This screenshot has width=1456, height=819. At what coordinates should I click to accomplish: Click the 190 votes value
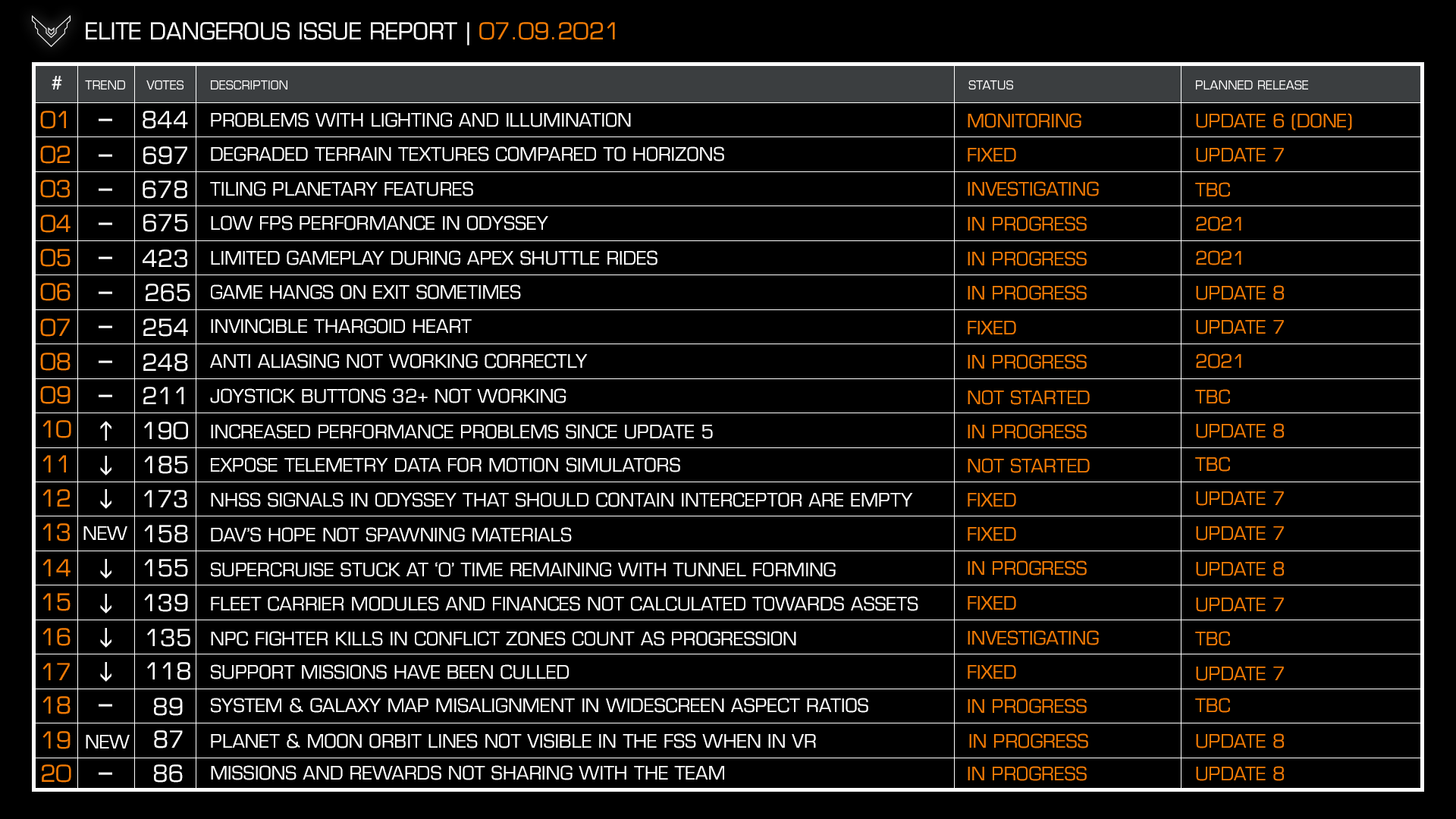point(165,431)
